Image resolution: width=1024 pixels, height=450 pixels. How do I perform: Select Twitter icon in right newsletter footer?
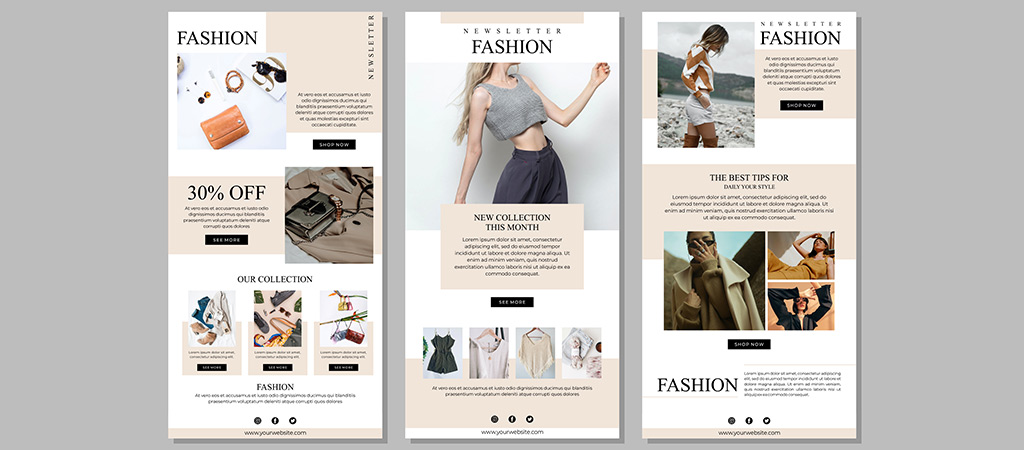767,420
